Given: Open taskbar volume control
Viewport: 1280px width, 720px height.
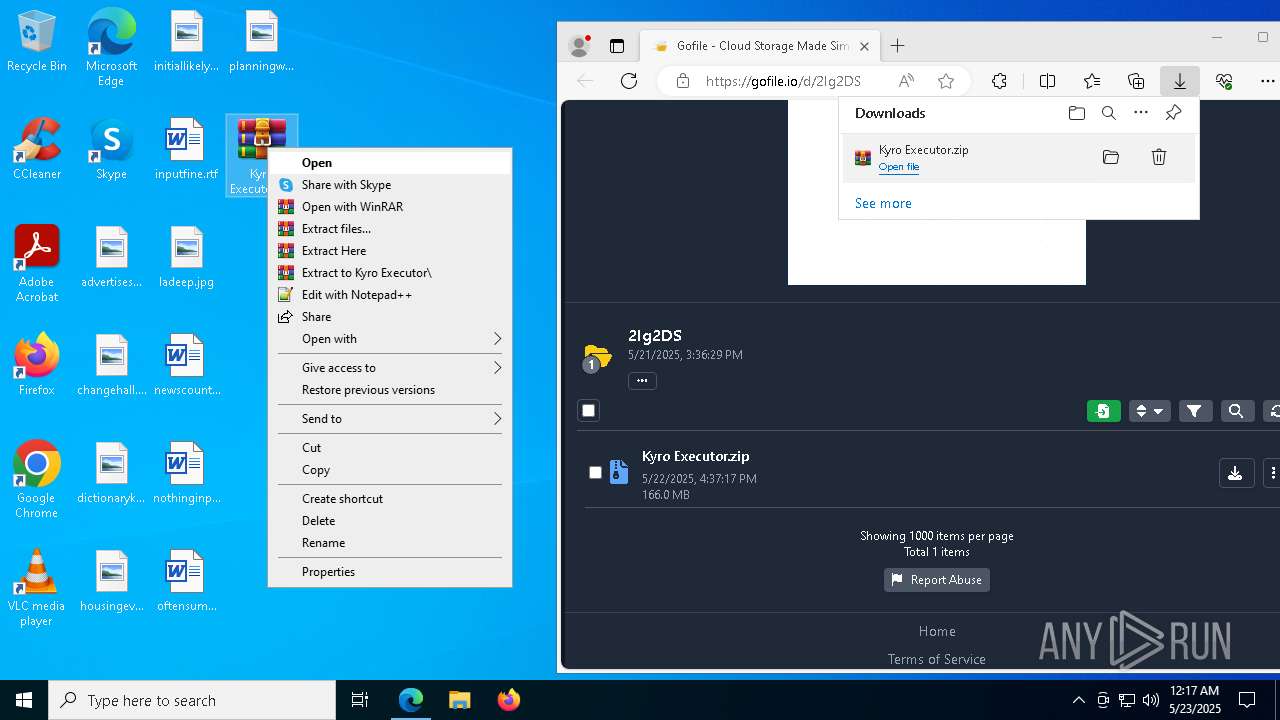Looking at the screenshot, I should tap(1151, 700).
